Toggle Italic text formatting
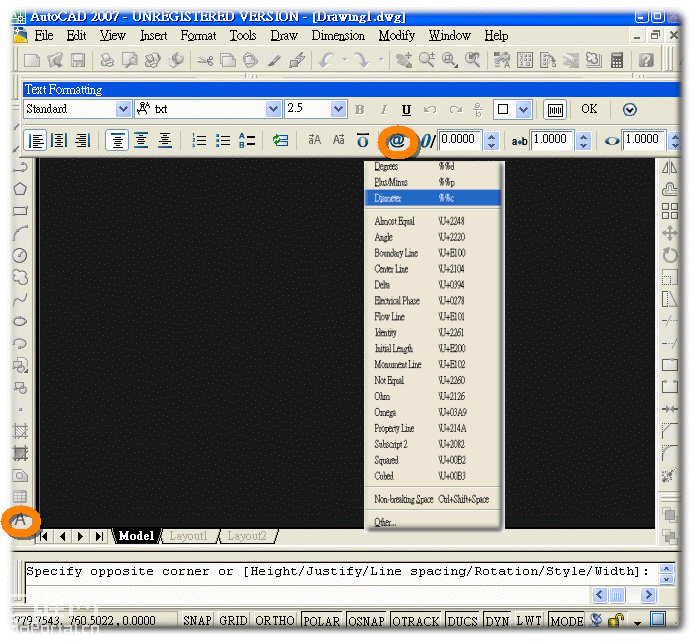This screenshot has height=644, width=698. (384, 109)
